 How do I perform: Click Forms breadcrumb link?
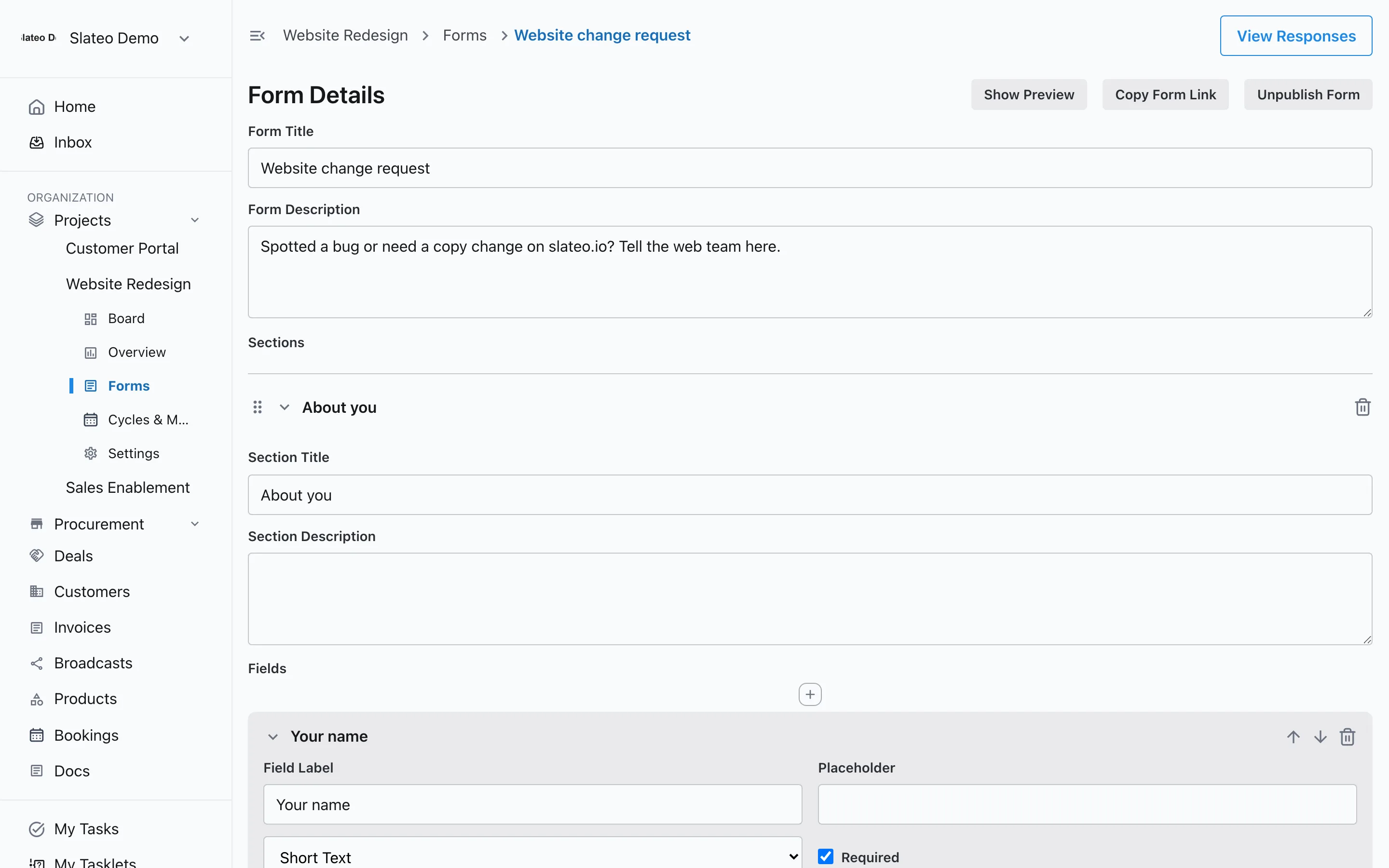[x=464, y=36]
